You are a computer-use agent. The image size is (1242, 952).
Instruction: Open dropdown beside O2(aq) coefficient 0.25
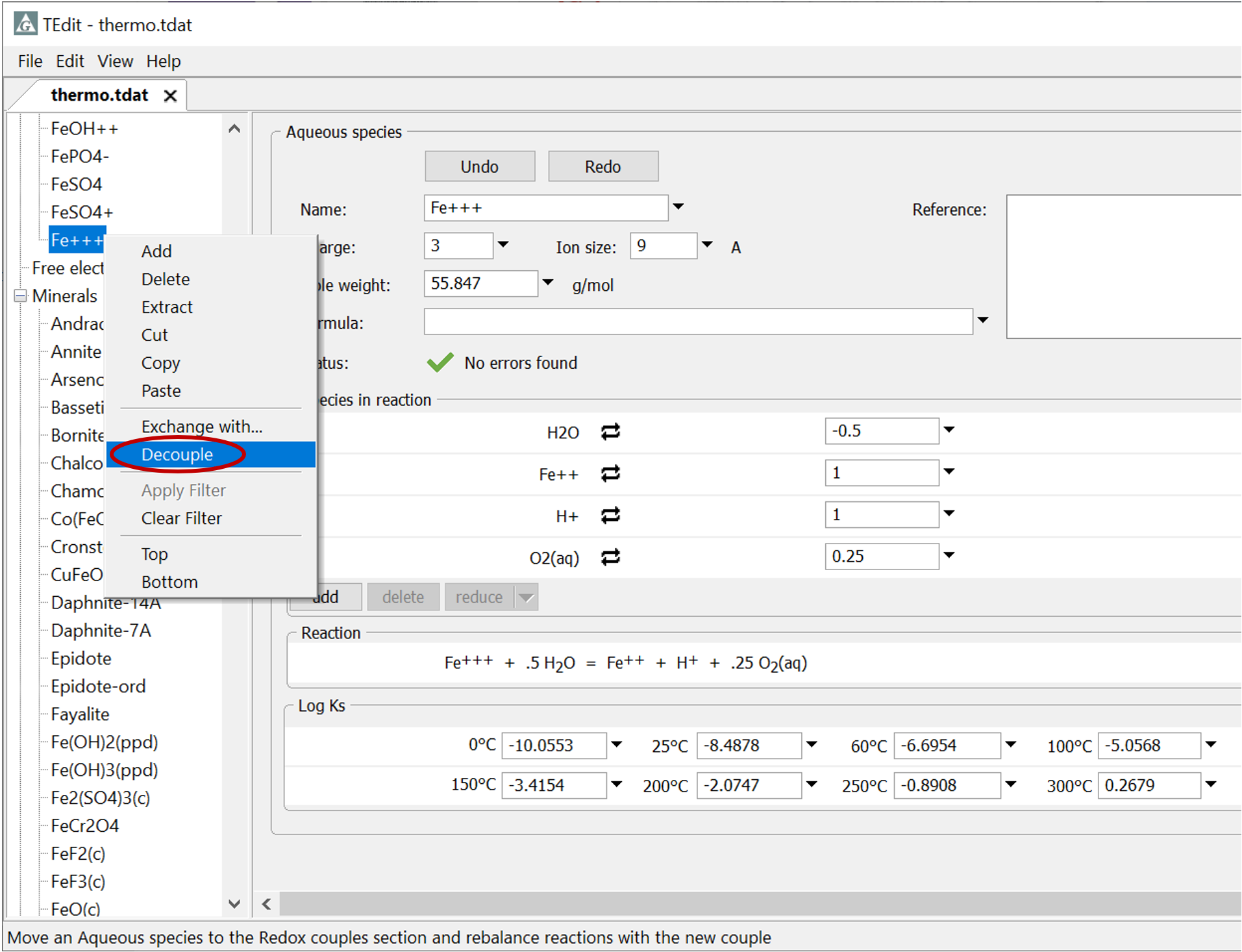tap(949, 556)
